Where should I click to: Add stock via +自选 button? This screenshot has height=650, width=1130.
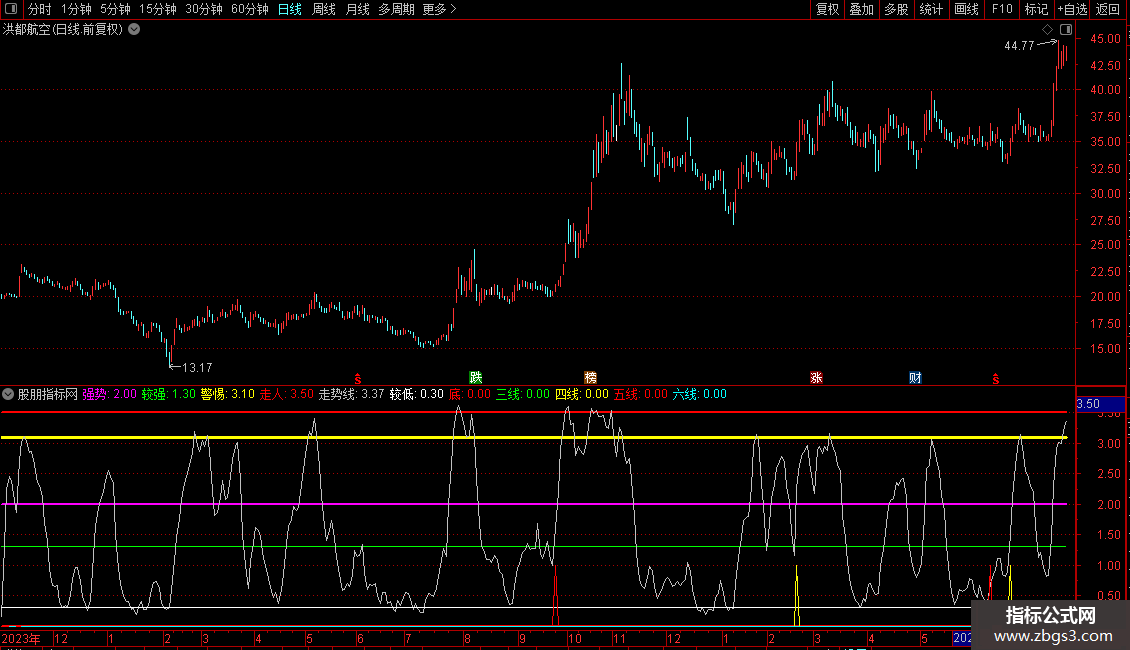click(x=1072, y=9)
